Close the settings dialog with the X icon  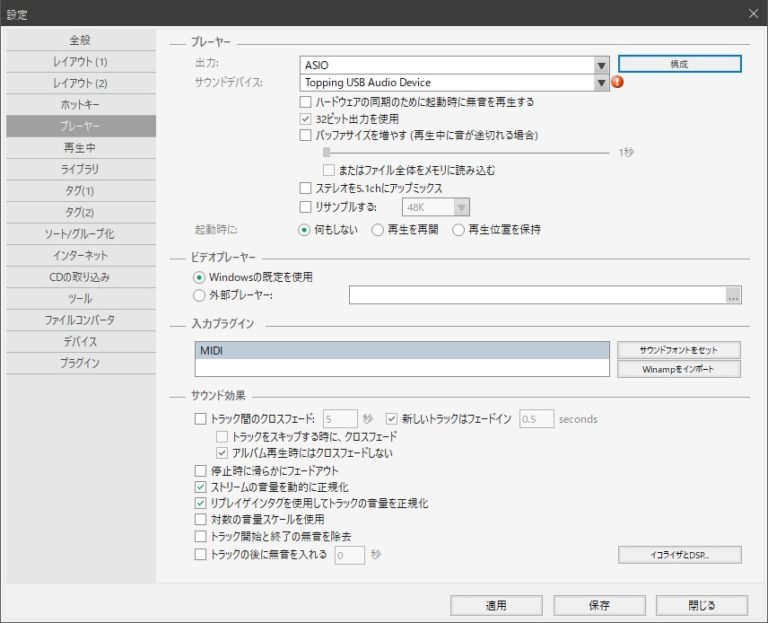(753, 13)
